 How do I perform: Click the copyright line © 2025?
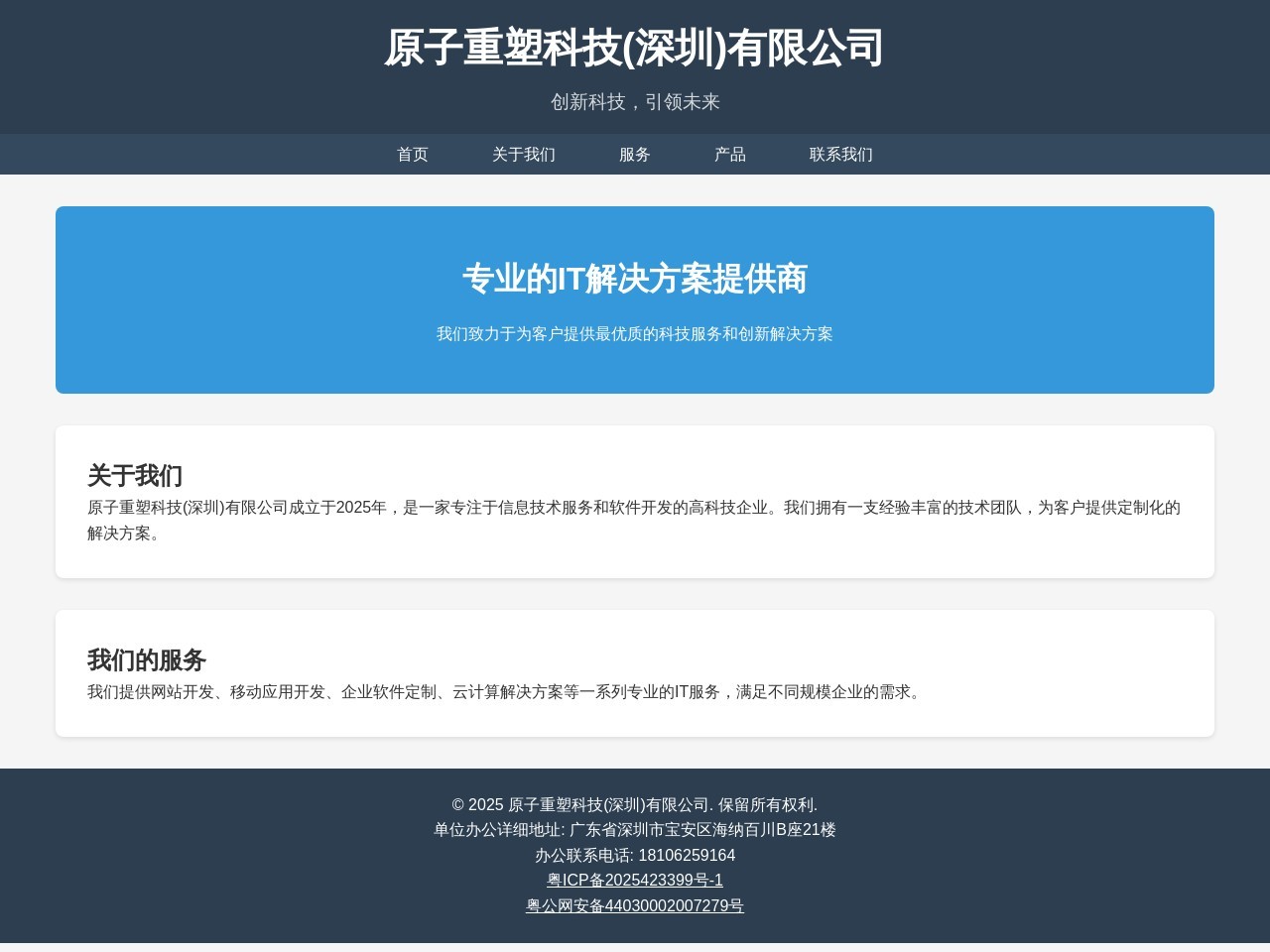635,805
